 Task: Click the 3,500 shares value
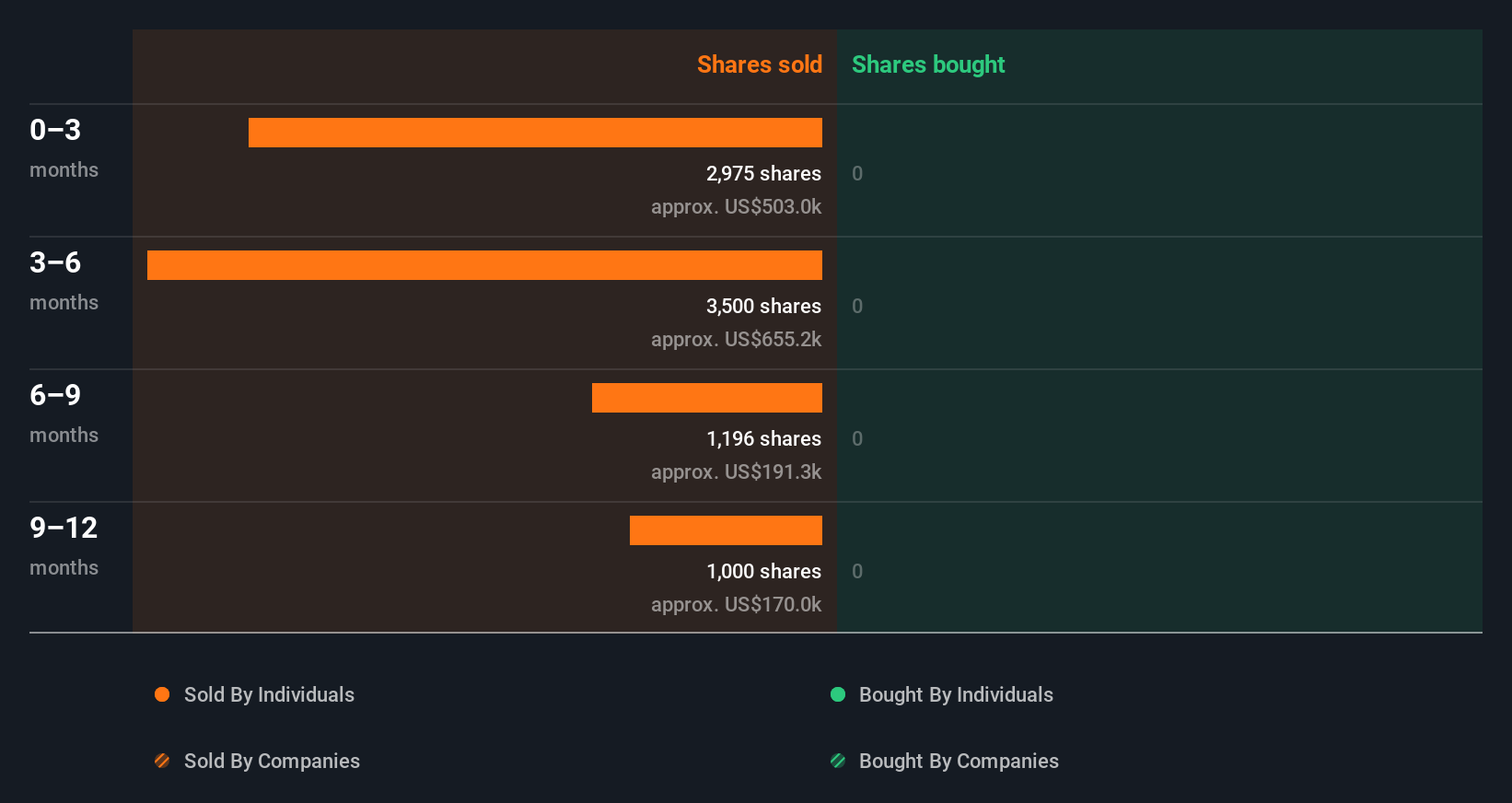(x=763, y=307)
